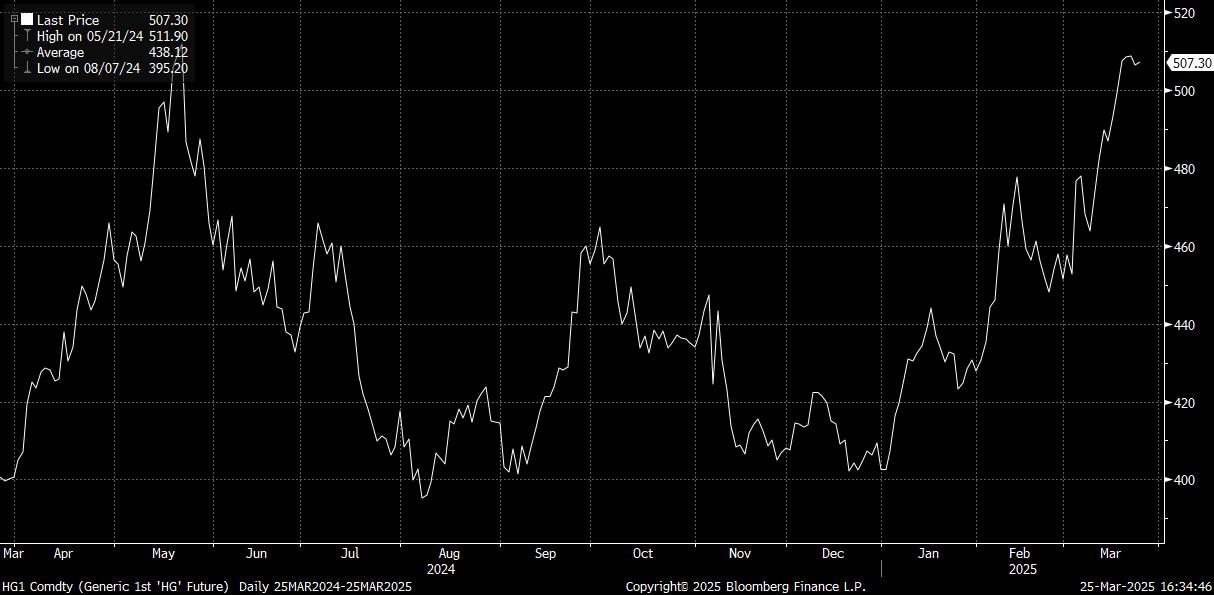Collapse the legend tree using the minus box
This screenshot has height=595, width=1214.
[x=14, y=19]
